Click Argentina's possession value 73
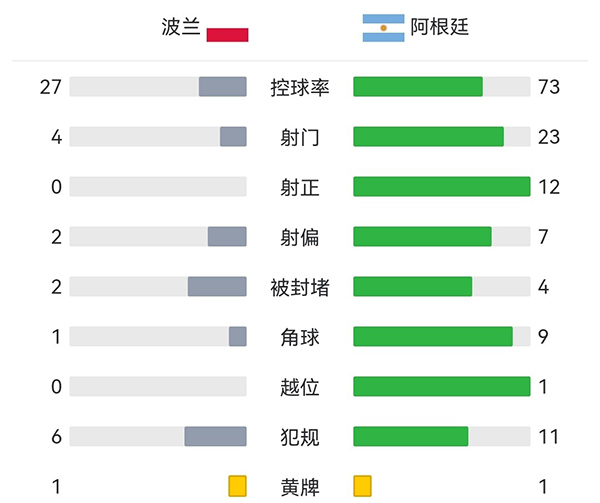 548,87
